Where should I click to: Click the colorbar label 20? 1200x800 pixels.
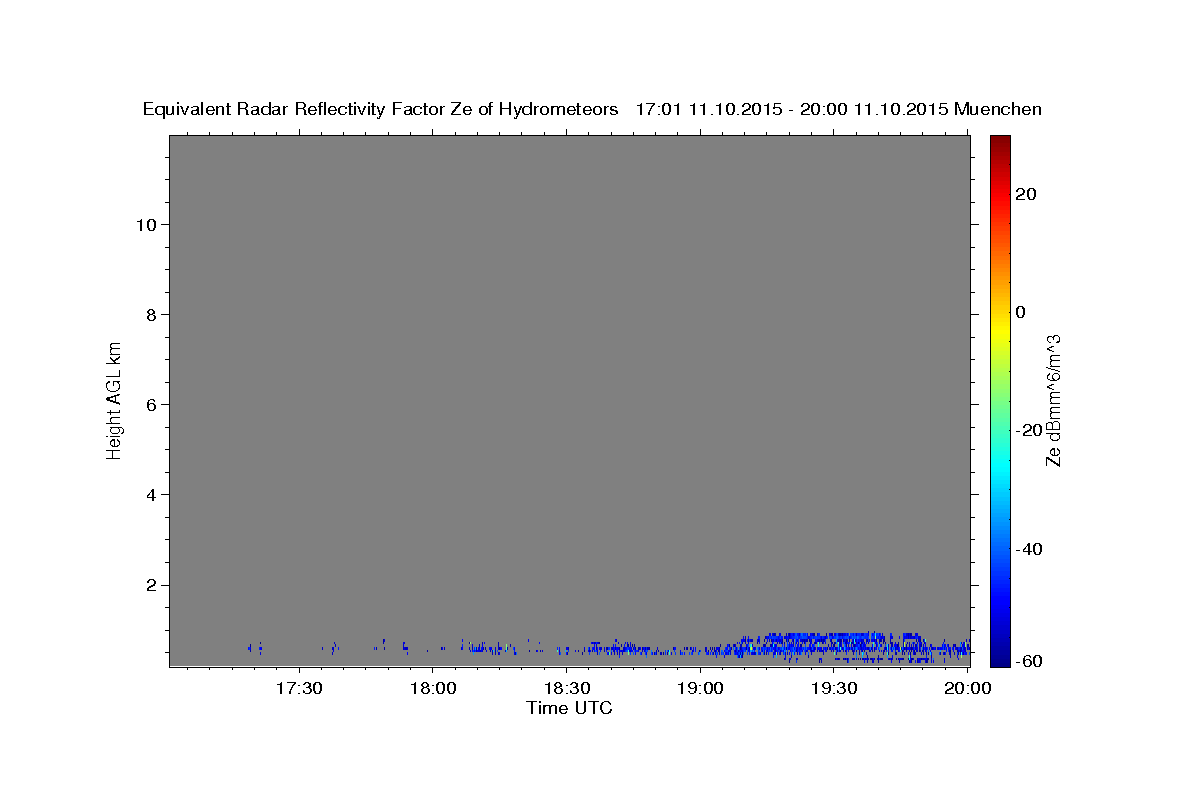[1025, 193]
